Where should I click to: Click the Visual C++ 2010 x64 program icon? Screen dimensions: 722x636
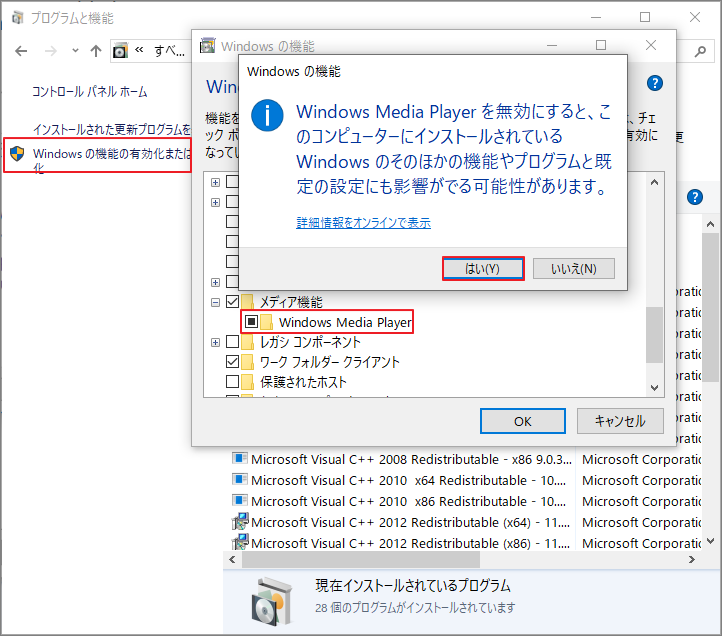tap(239, 479)
